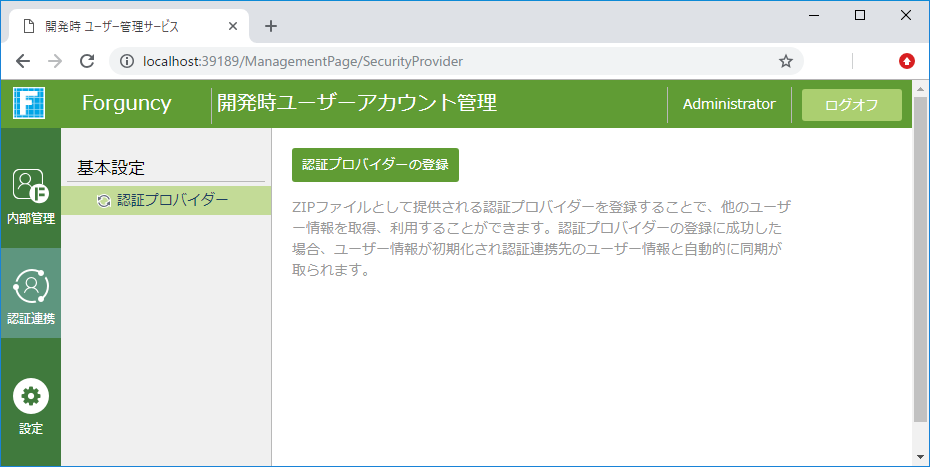Click the Forguncy brand text
Image resolution: width=930 pixels, height=467 pixels.
[x=126, y=103]
